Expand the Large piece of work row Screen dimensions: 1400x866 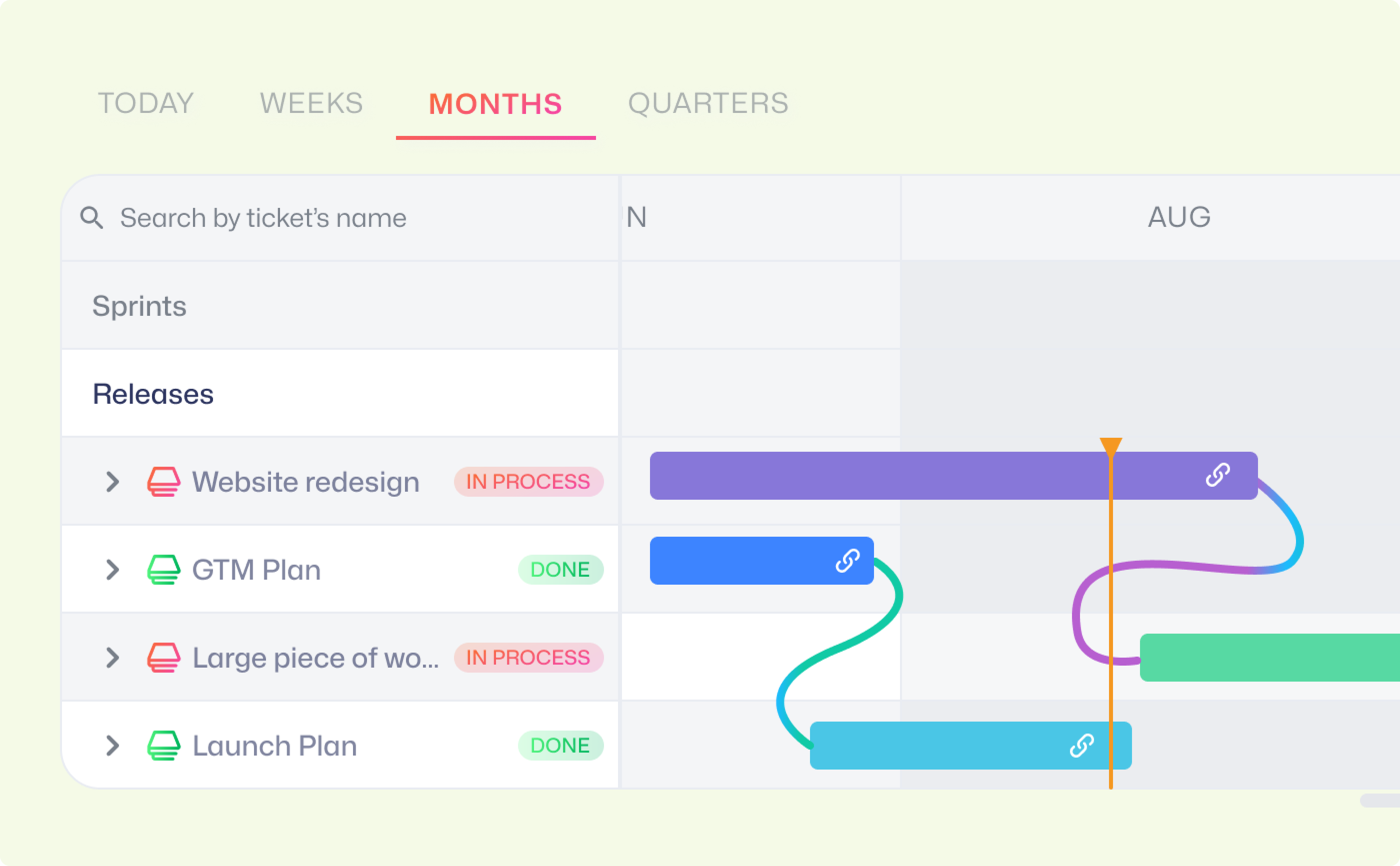tap(113, 658)
